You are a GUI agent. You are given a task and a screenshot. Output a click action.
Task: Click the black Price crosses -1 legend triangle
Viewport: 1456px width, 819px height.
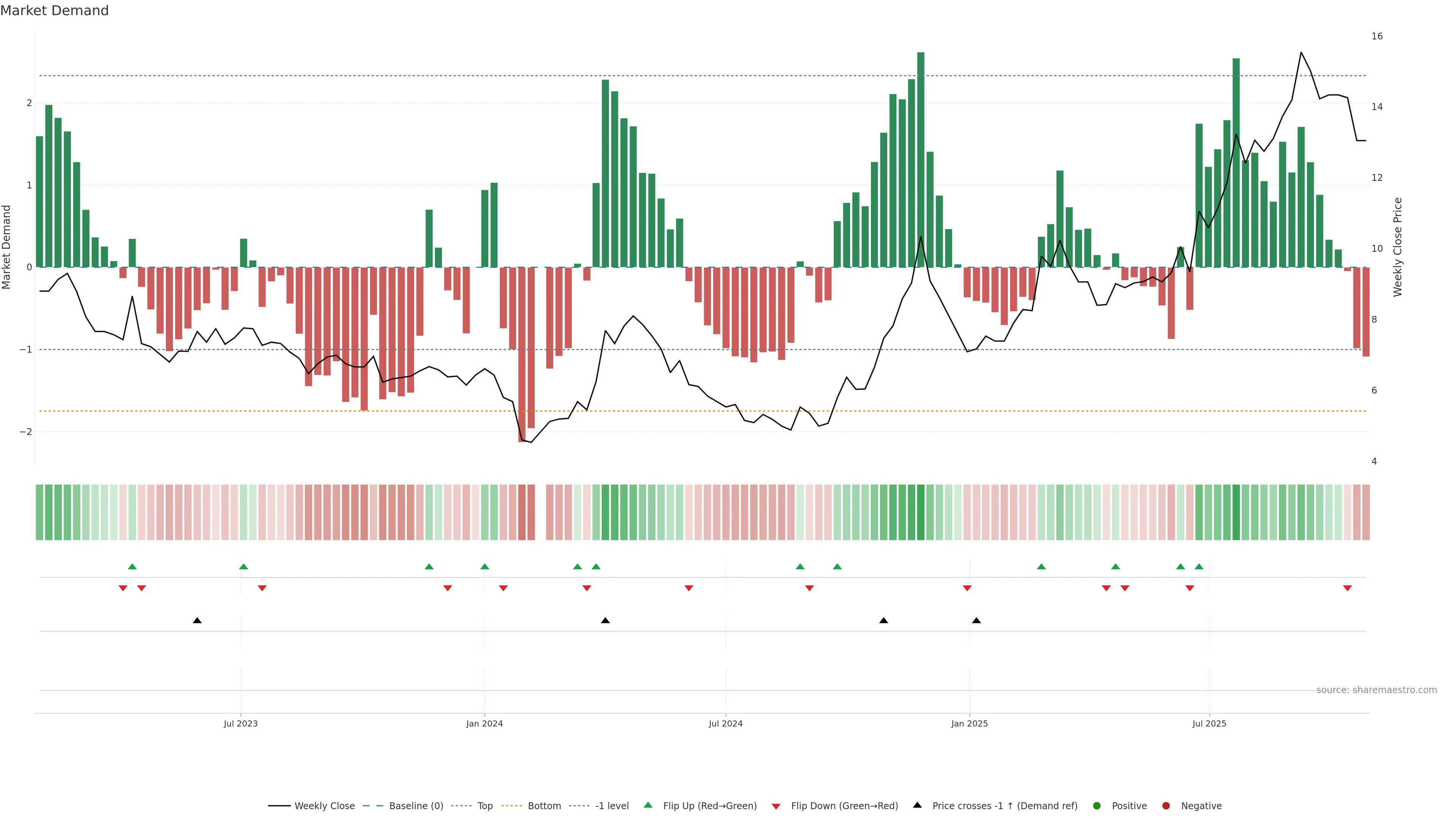[917, 805]
